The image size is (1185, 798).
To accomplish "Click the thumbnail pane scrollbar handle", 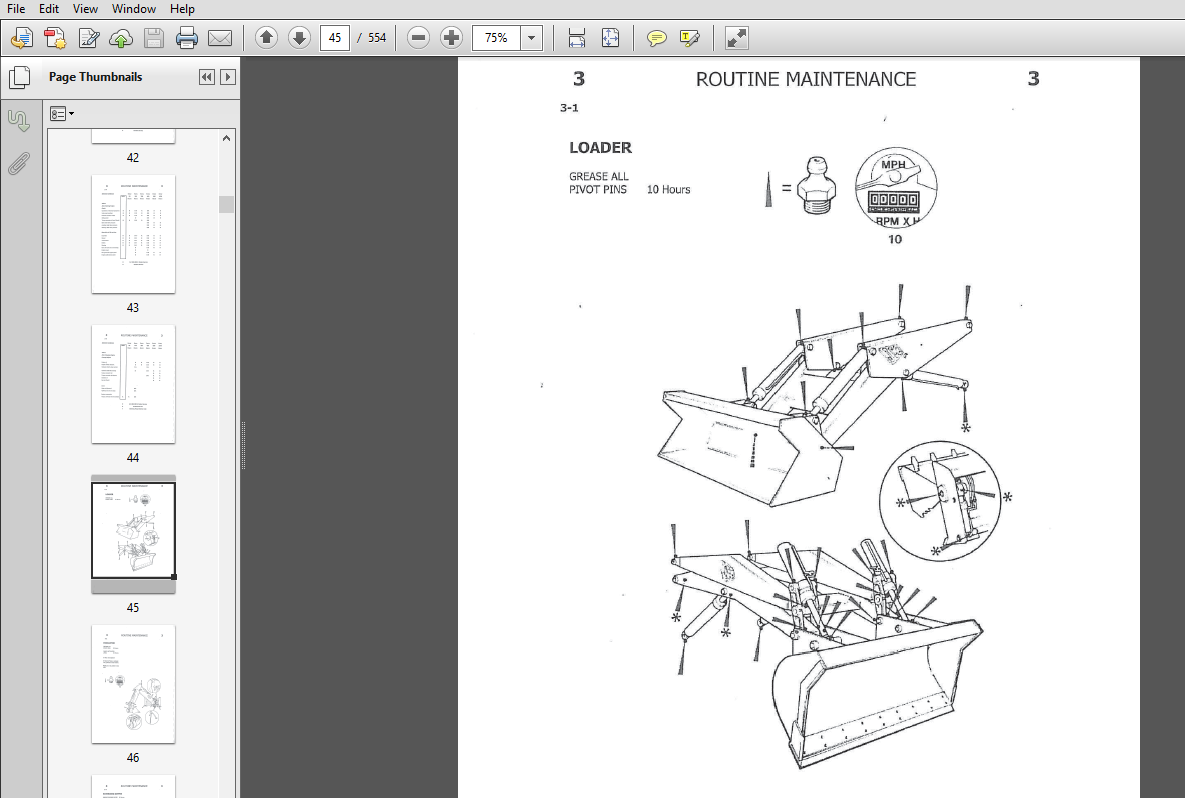I will pyautogui.click(x=227, y=204).
